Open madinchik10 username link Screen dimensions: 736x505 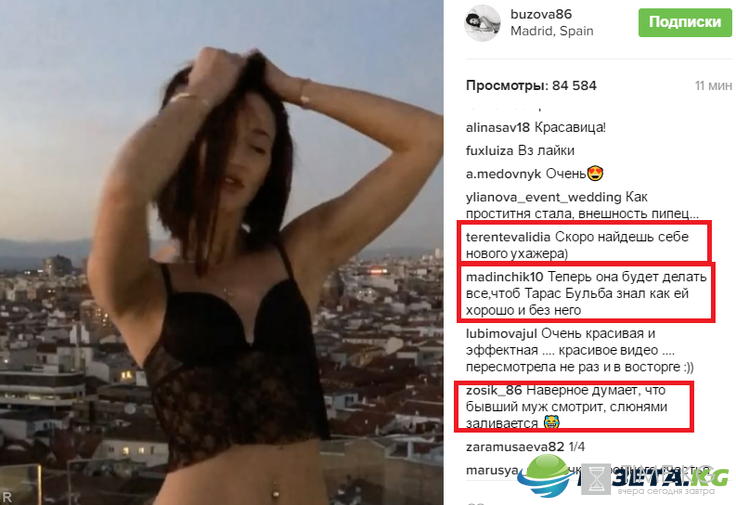pos(504,277)
